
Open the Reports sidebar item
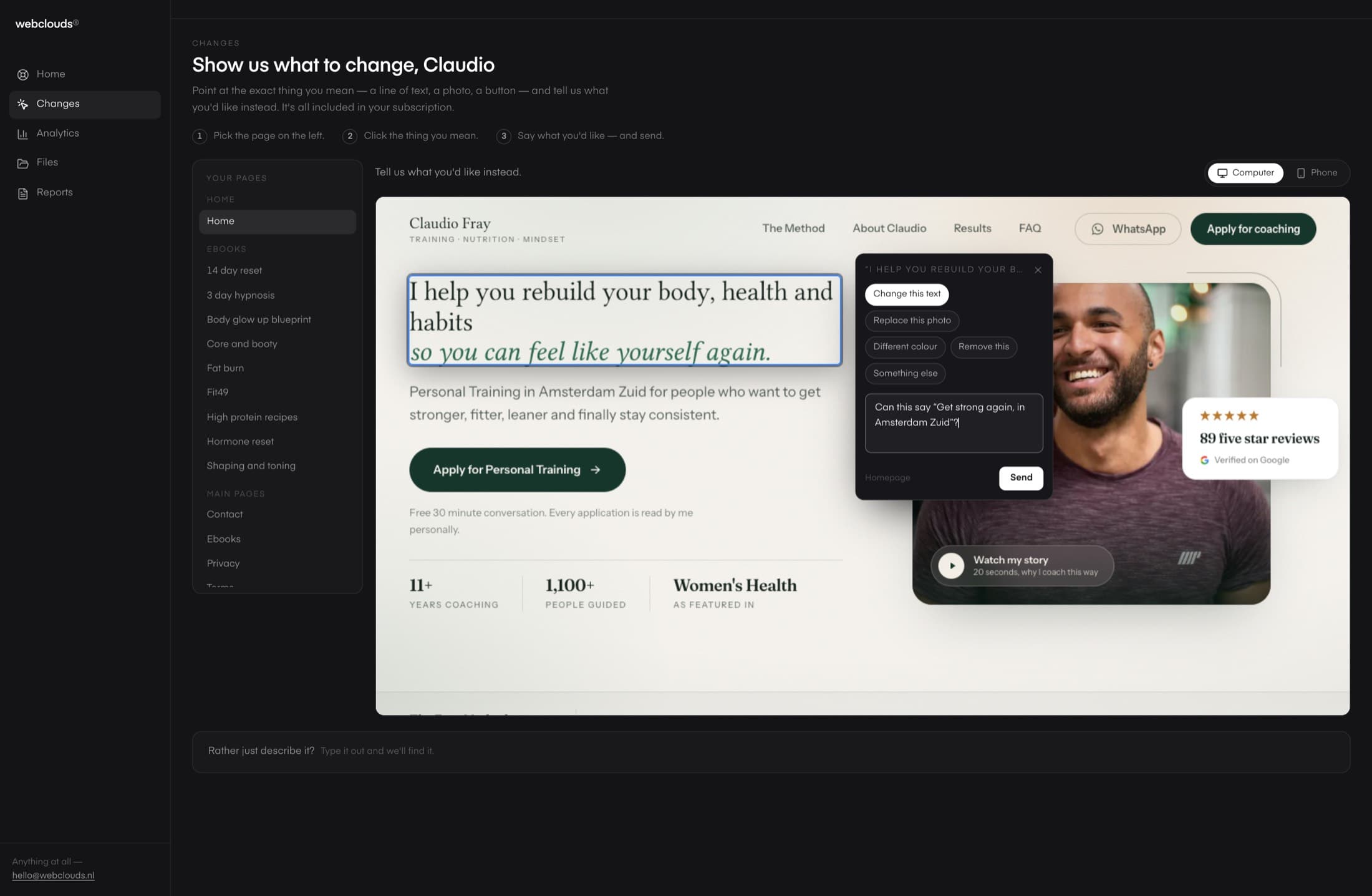coord(85,193)
